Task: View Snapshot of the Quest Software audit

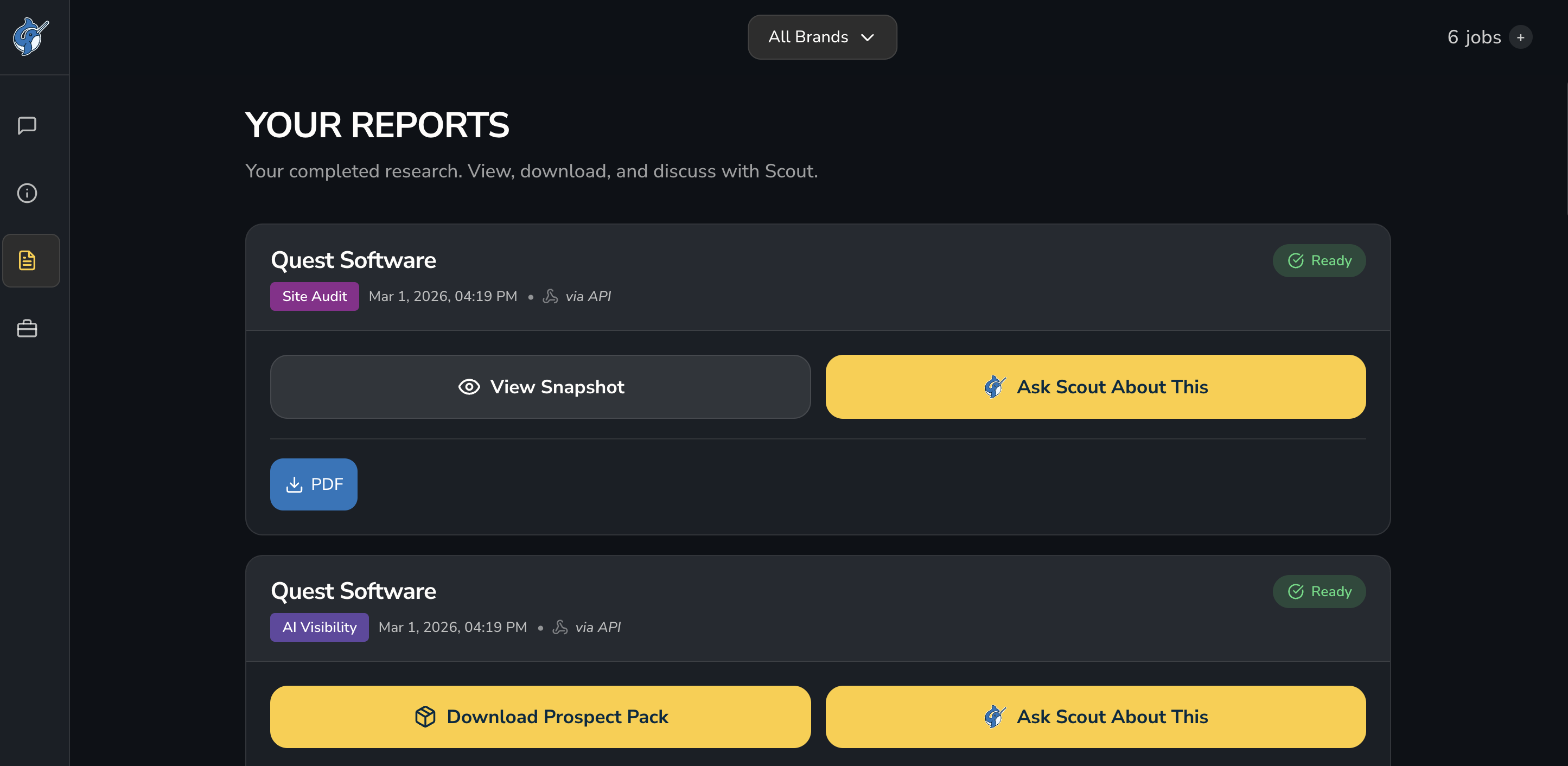Action: pos(539,387)
